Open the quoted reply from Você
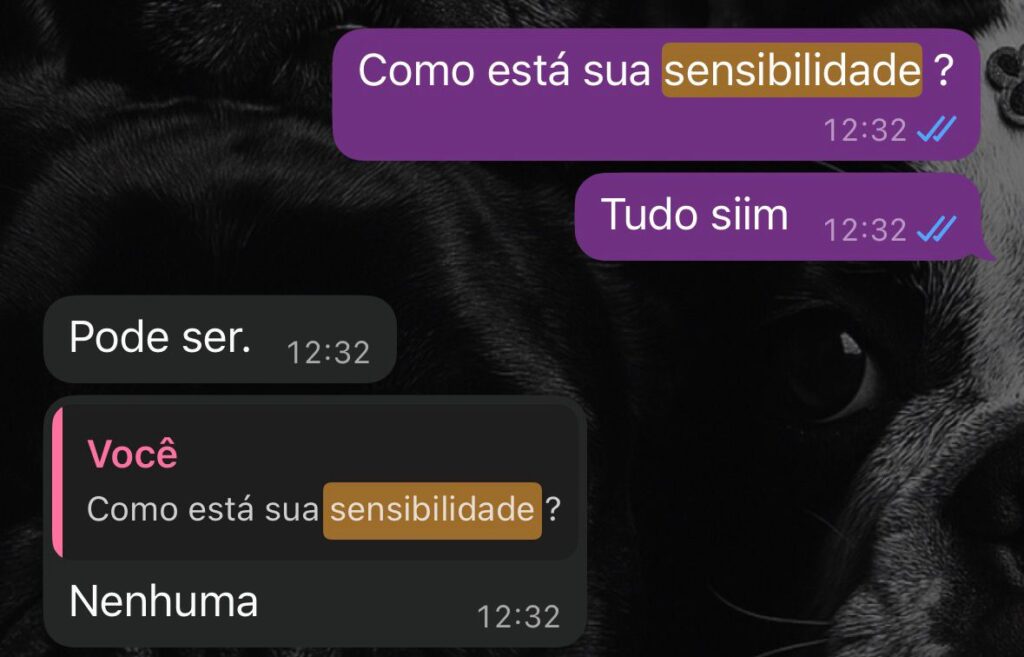The image size is (1024, 657). pyautogui.click(x=315, y=482)
